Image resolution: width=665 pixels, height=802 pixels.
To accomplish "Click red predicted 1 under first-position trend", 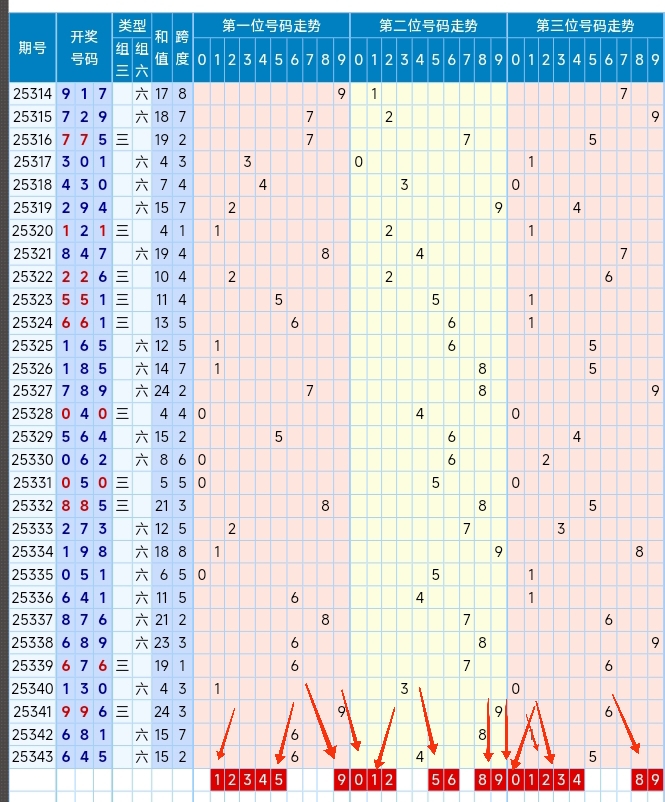I will [217, 779].
